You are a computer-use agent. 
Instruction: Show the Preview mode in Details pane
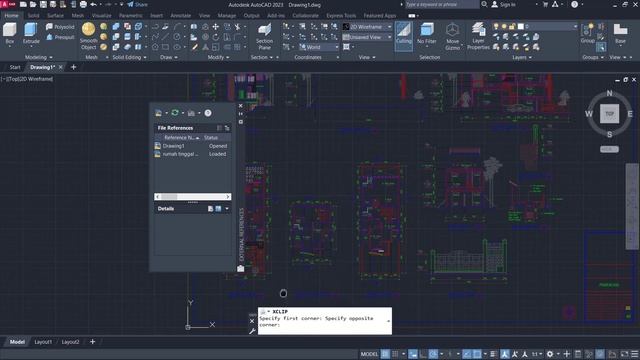218,209
